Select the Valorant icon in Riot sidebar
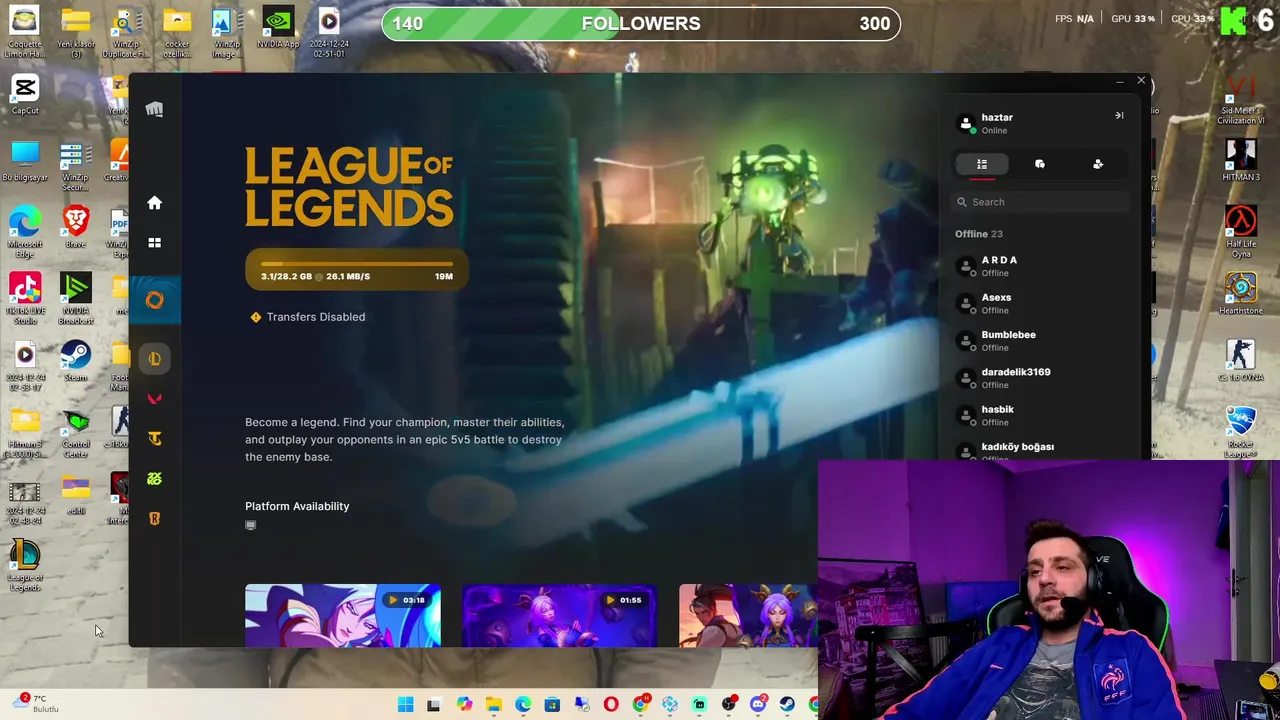The image size is (1280, 720). click(154, 399)
